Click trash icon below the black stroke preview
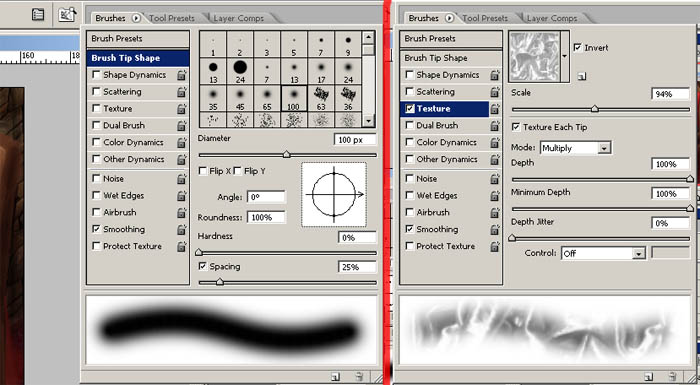 coord(359,377)
